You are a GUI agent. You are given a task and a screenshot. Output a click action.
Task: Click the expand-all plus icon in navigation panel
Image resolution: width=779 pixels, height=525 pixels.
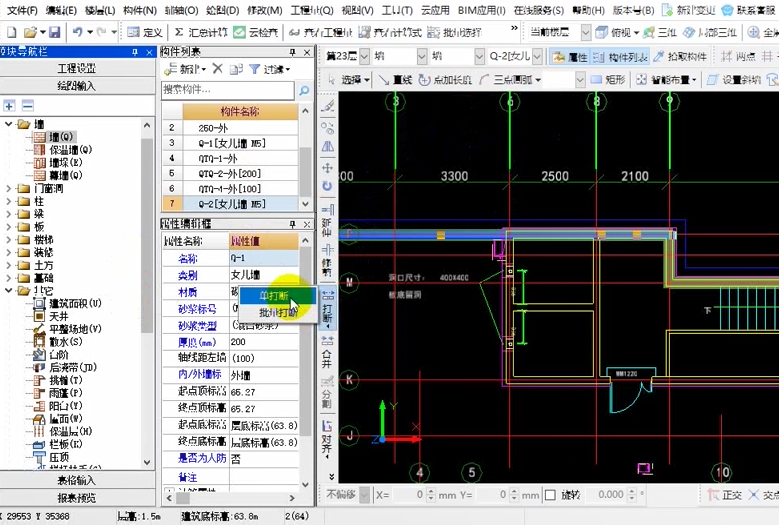pyautogui.click(x=9, y=105)
